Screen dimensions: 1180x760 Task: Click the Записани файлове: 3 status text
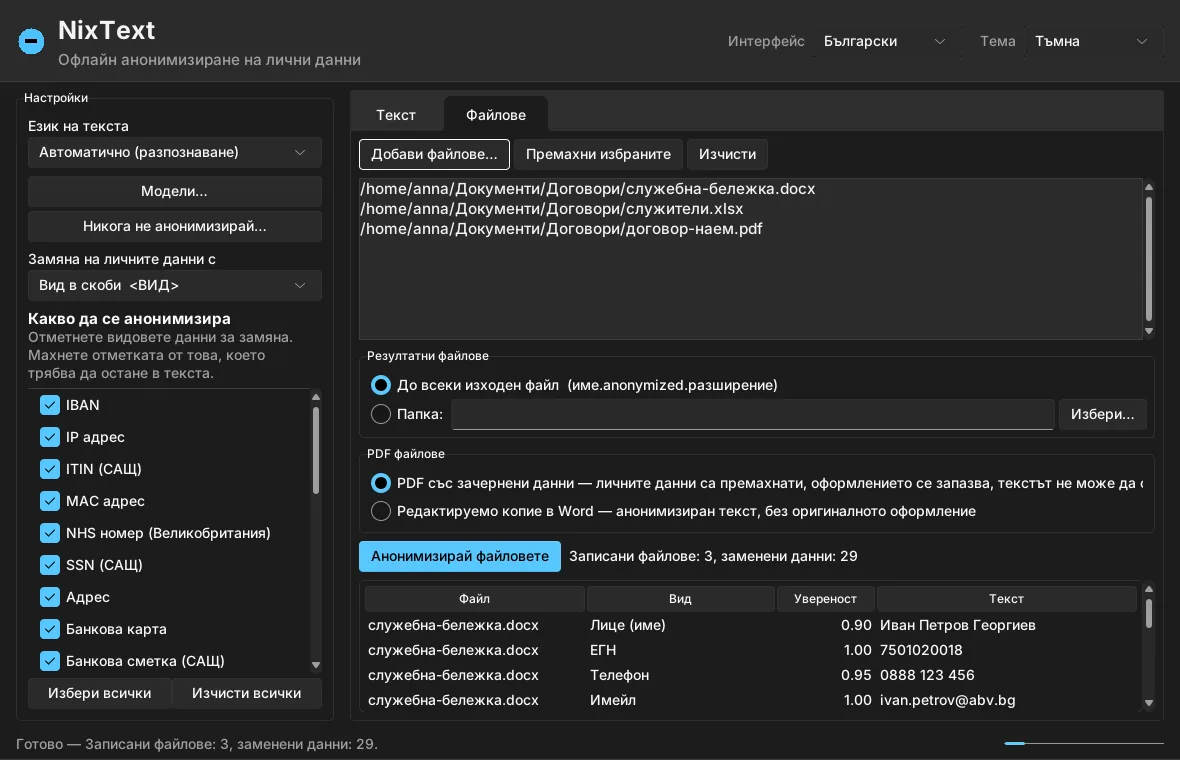pyautogui.click(x=713, y=556)
